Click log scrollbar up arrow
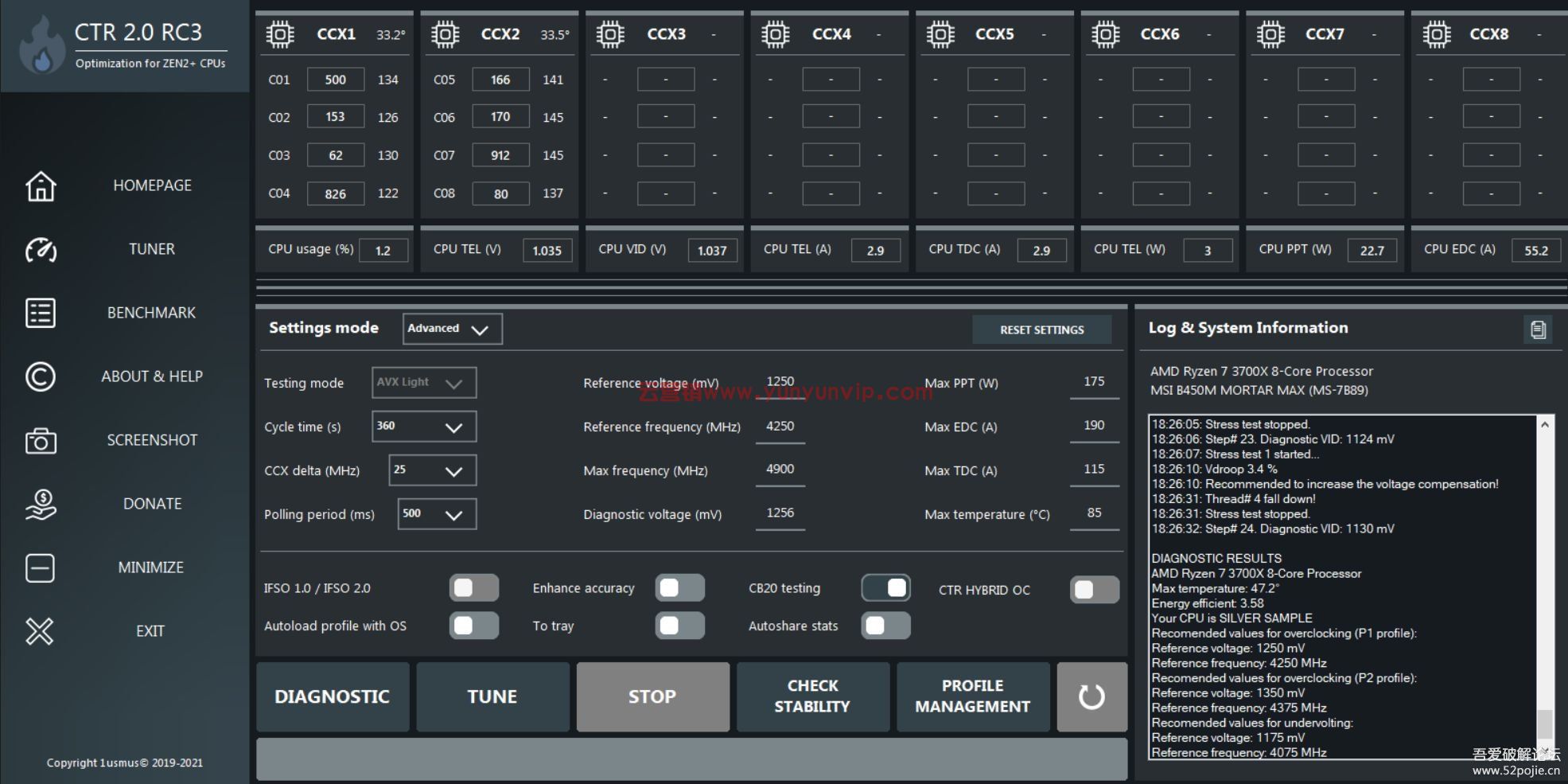Viewport: 1568px width, 784px height. pyautogui.click(x=1545, y=424)
